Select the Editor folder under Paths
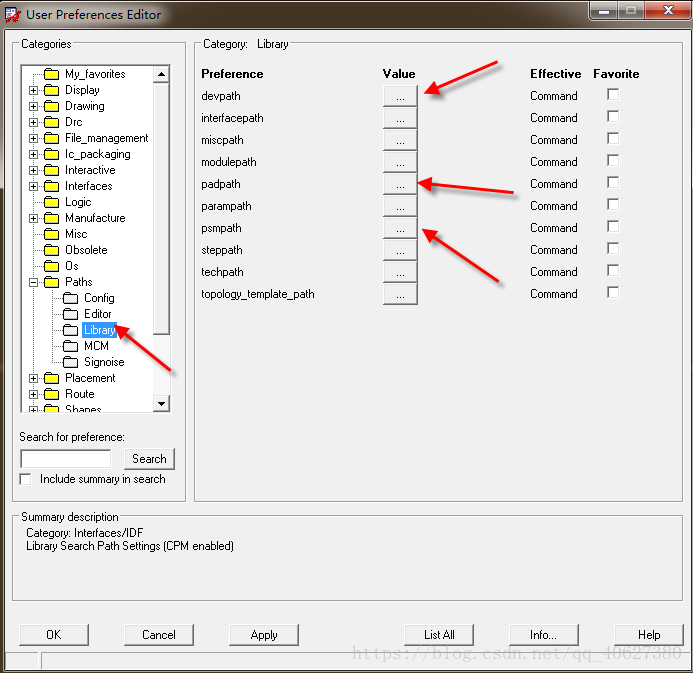The width and height of the screenshot is (693, 673). [x=97, y=314]
